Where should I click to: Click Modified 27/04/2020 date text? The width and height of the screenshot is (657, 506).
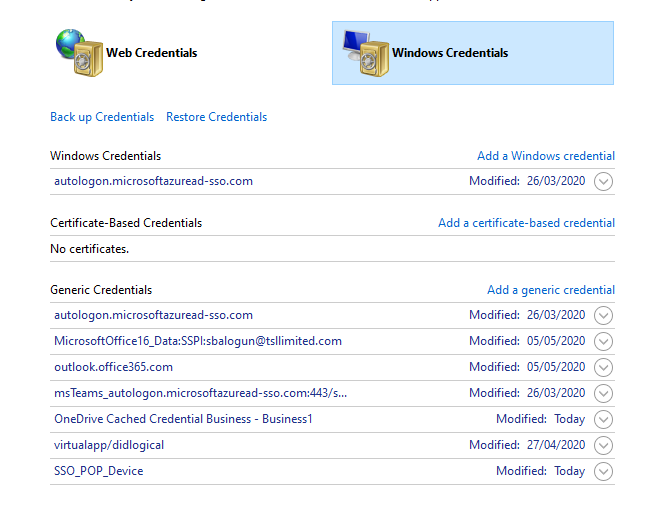527,445
